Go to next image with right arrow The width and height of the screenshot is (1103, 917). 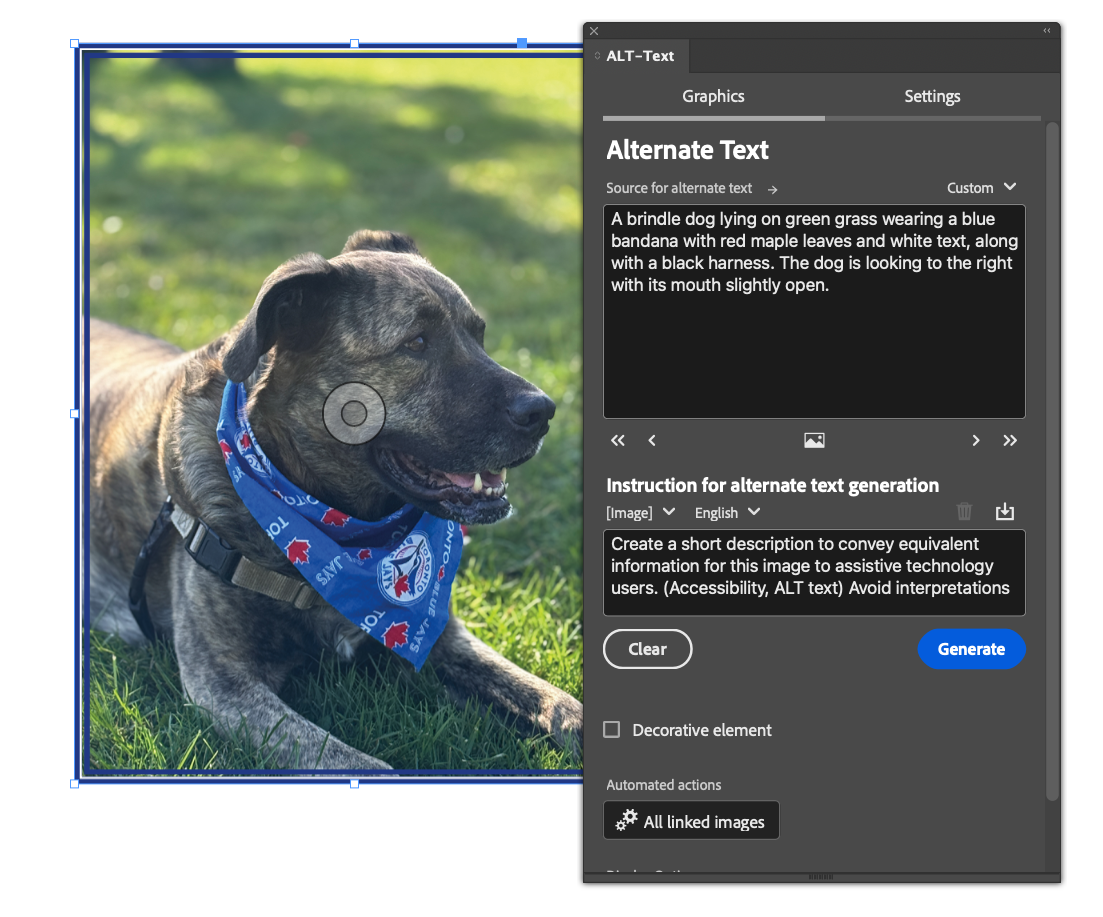coord(975,440)
